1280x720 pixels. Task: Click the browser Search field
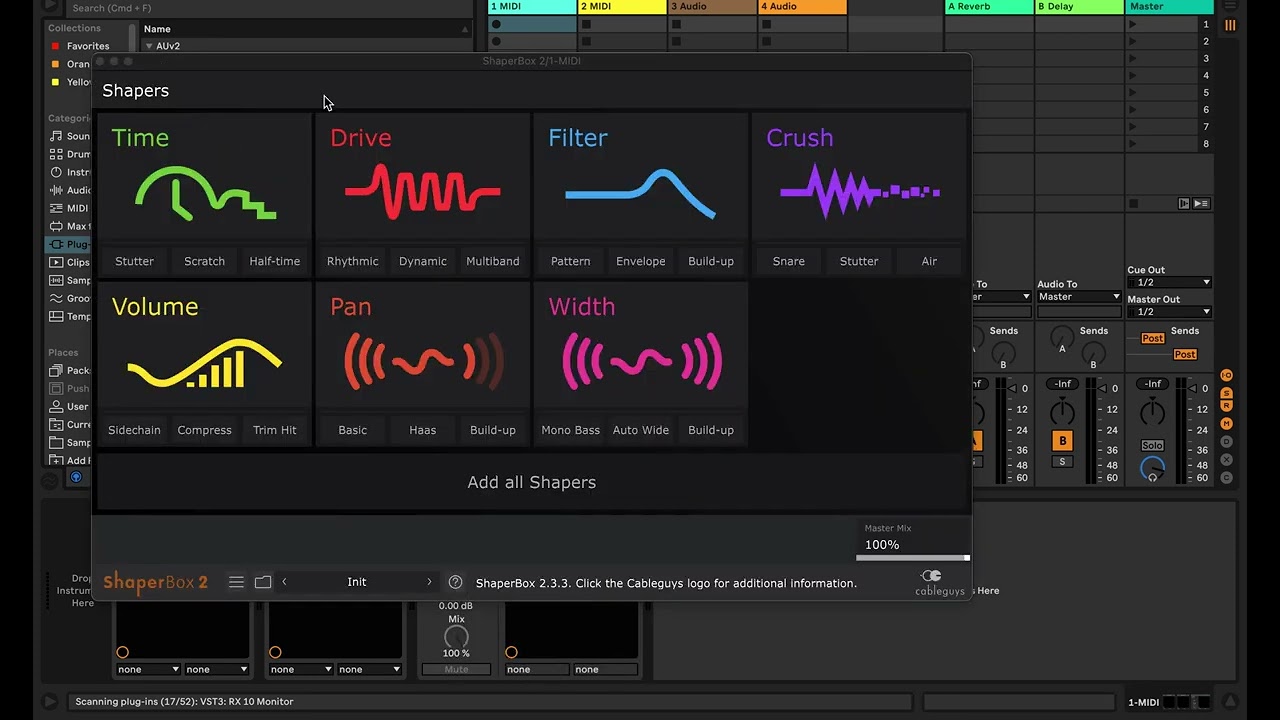[270, 8]
